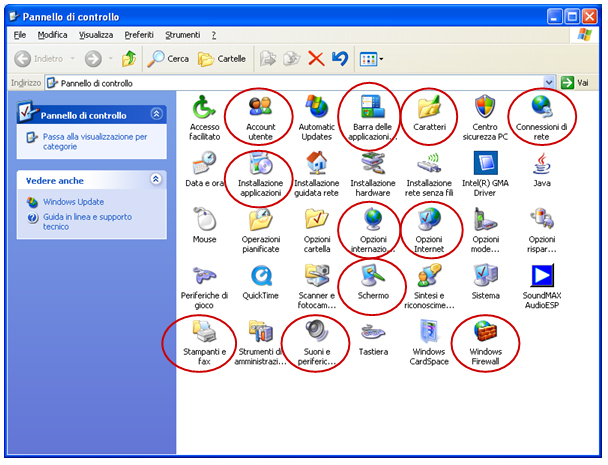Viewport: 608px width, 465px height.
Task: Click the Indietro back button
Action: (38, 59)
